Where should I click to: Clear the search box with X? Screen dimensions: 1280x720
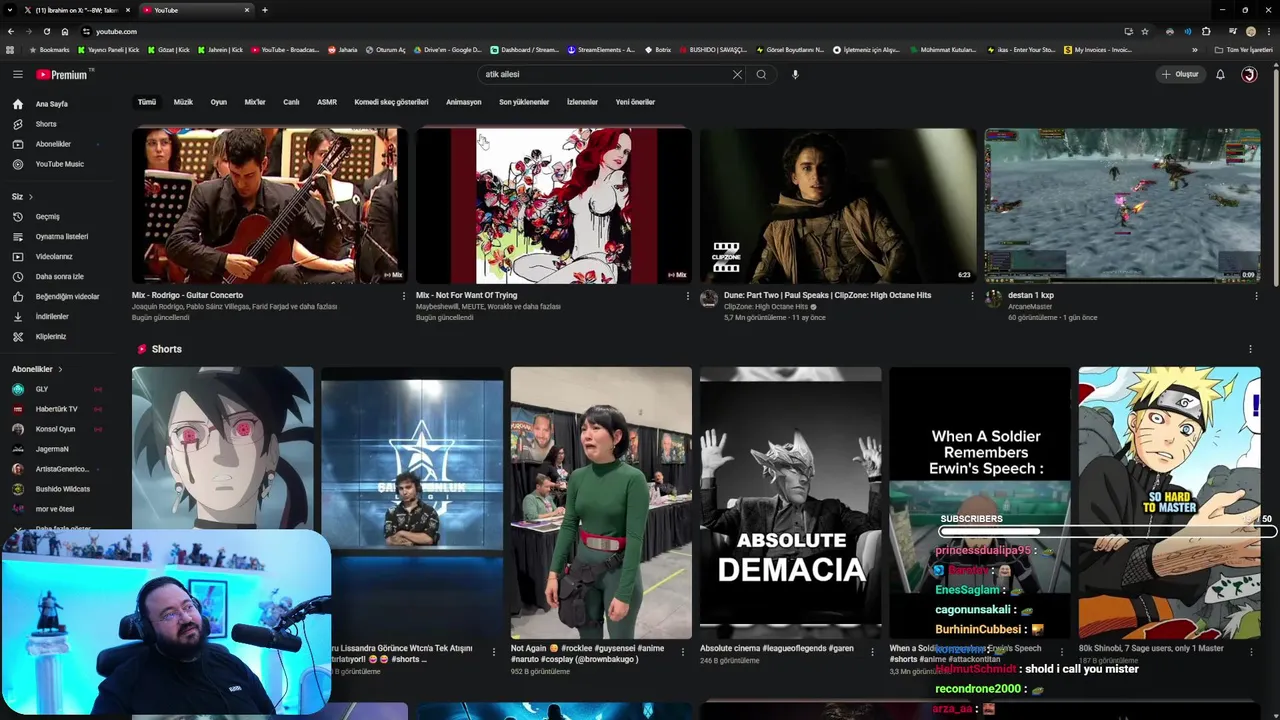click(x=737, y=74)
